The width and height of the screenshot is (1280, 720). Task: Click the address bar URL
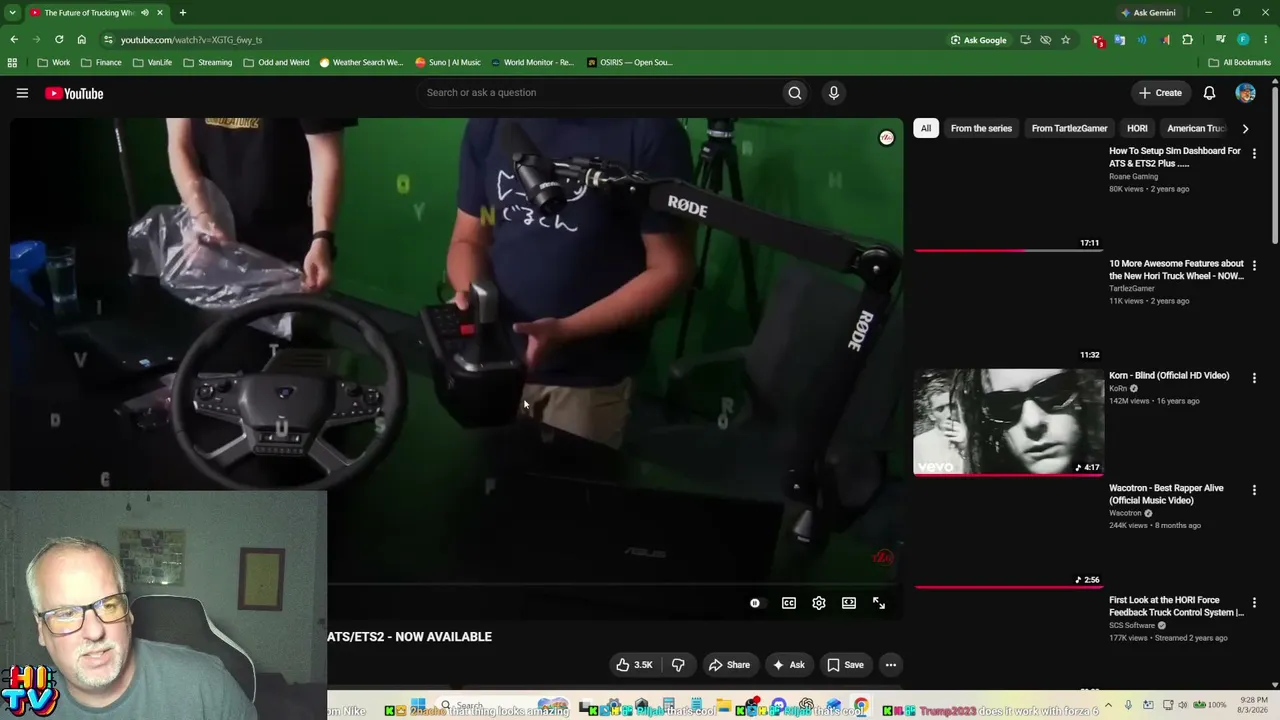(191, 40)
